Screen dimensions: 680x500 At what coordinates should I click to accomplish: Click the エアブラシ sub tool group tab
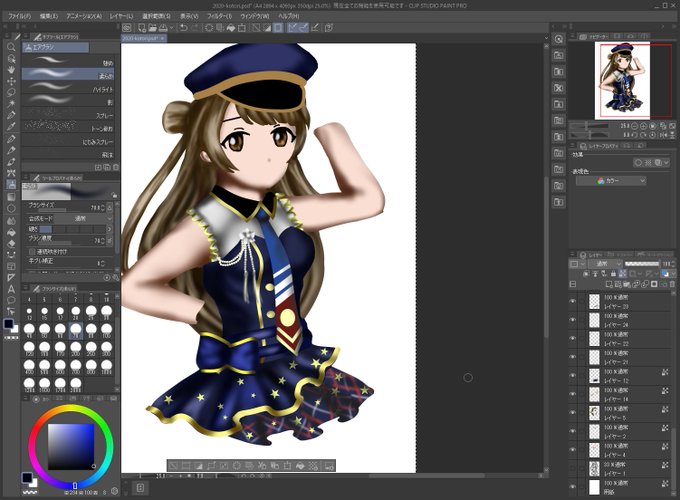[56, 47]
